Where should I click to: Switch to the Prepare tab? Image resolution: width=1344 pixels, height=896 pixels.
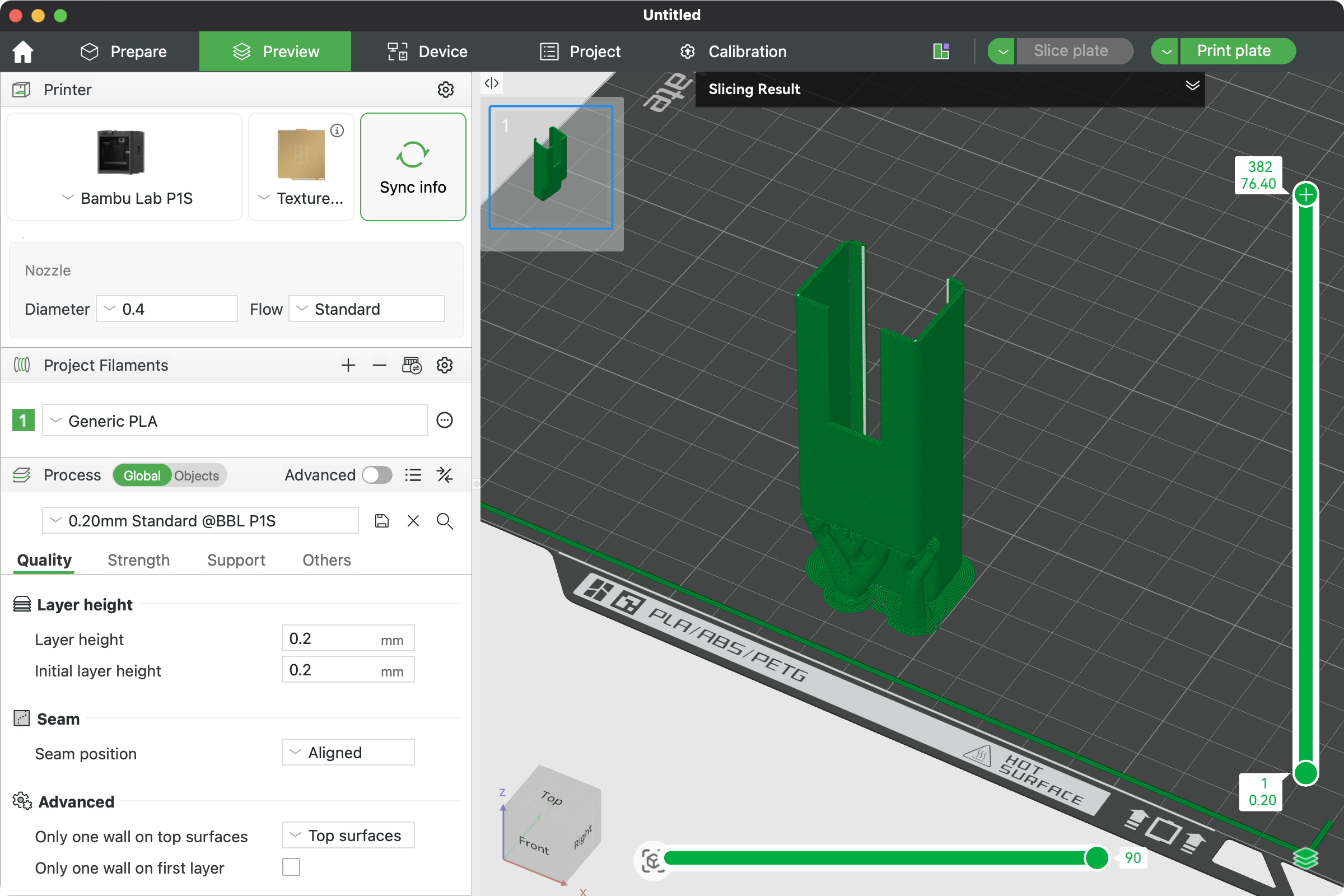[123, 52]
